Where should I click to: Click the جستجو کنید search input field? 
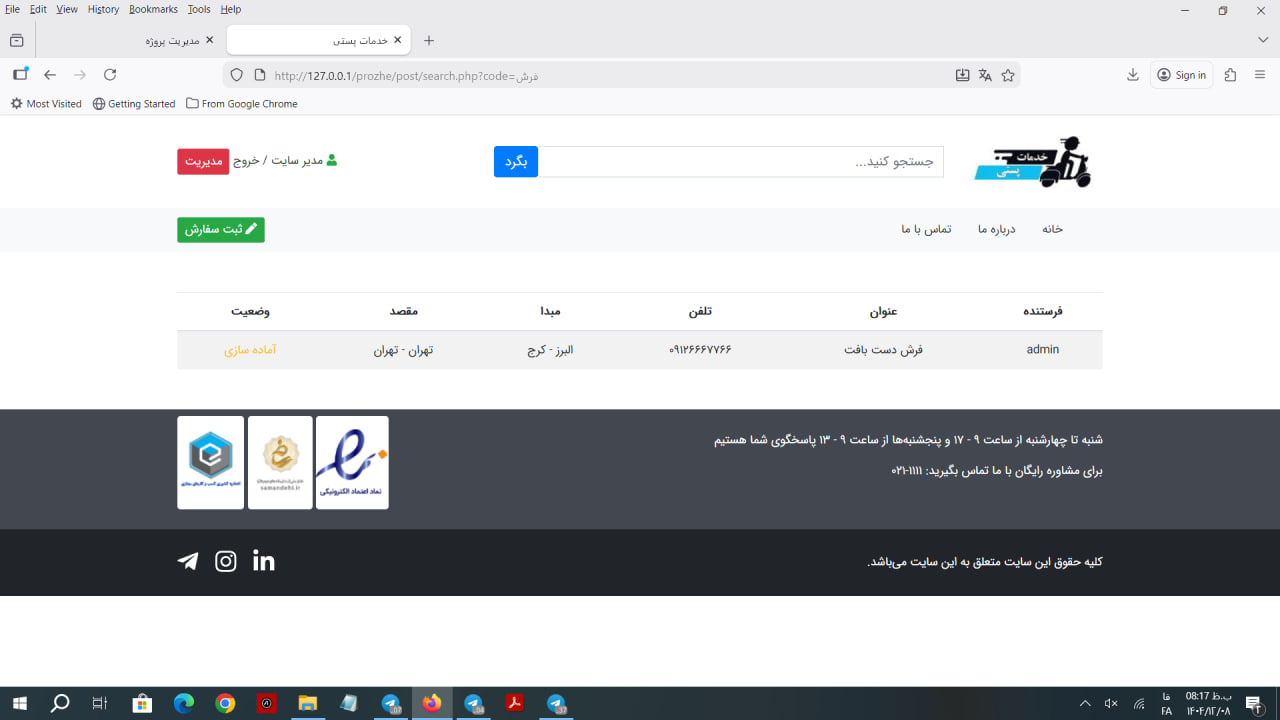point(740,162)
